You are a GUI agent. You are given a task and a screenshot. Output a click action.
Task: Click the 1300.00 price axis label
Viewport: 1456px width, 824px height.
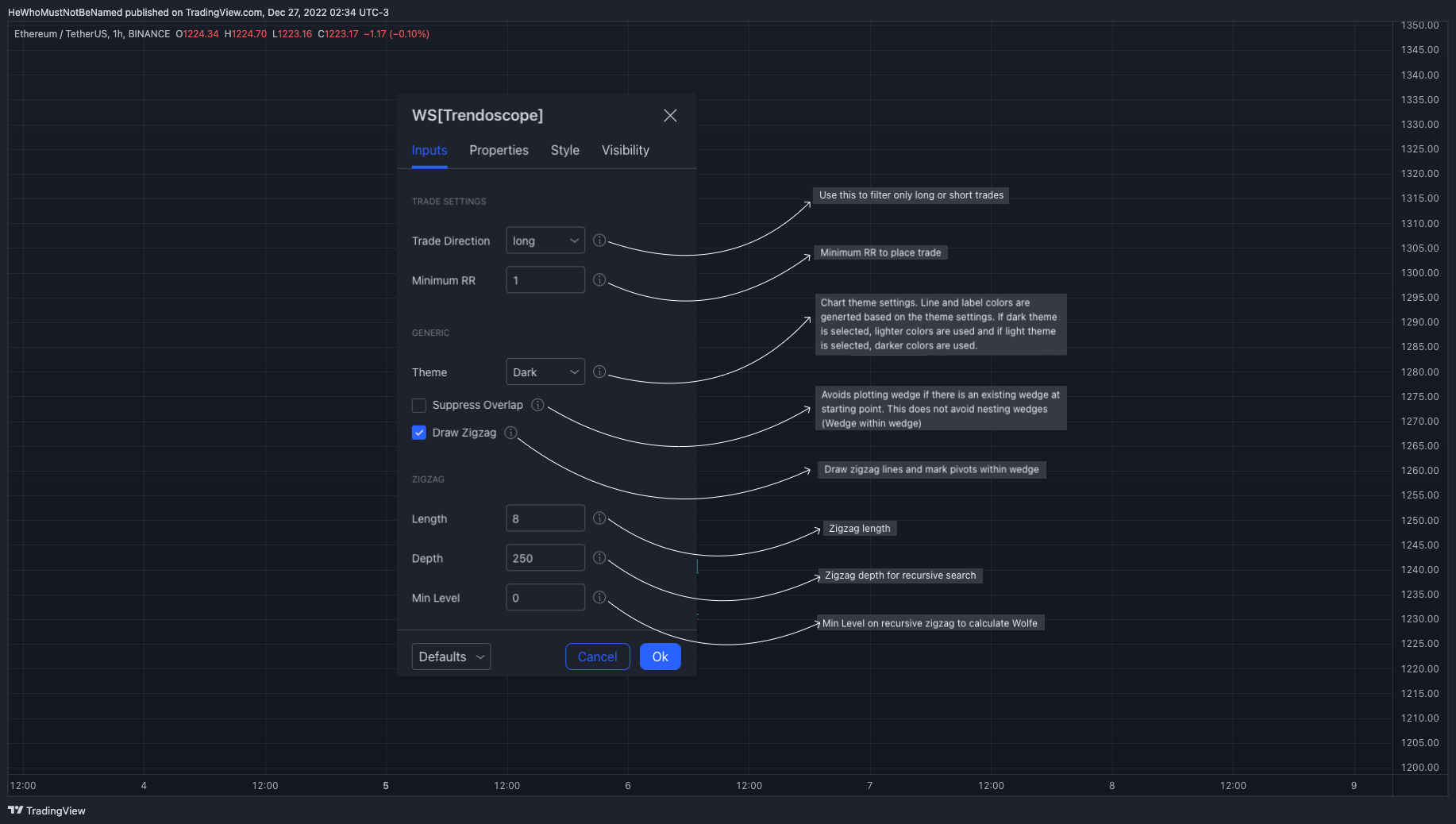coord(1419,273)
